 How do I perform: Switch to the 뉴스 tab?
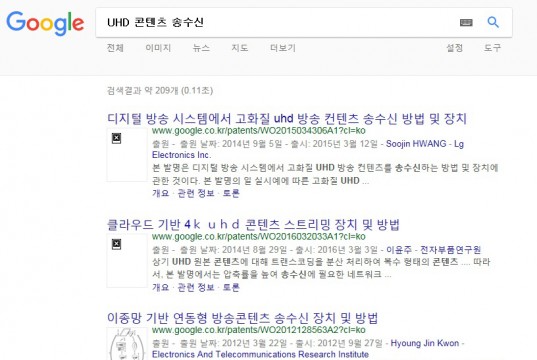tap(201, 48)
